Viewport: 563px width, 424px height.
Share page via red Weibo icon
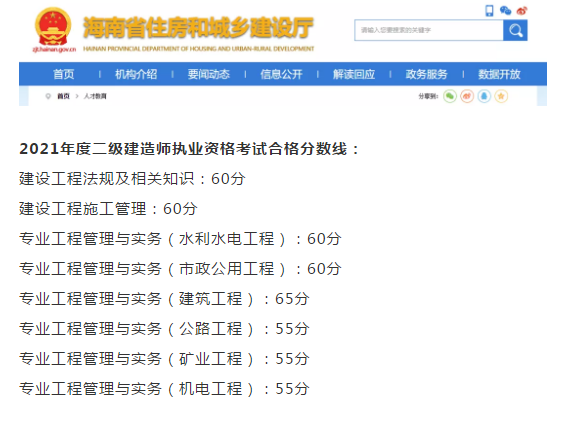coord(467,96)
